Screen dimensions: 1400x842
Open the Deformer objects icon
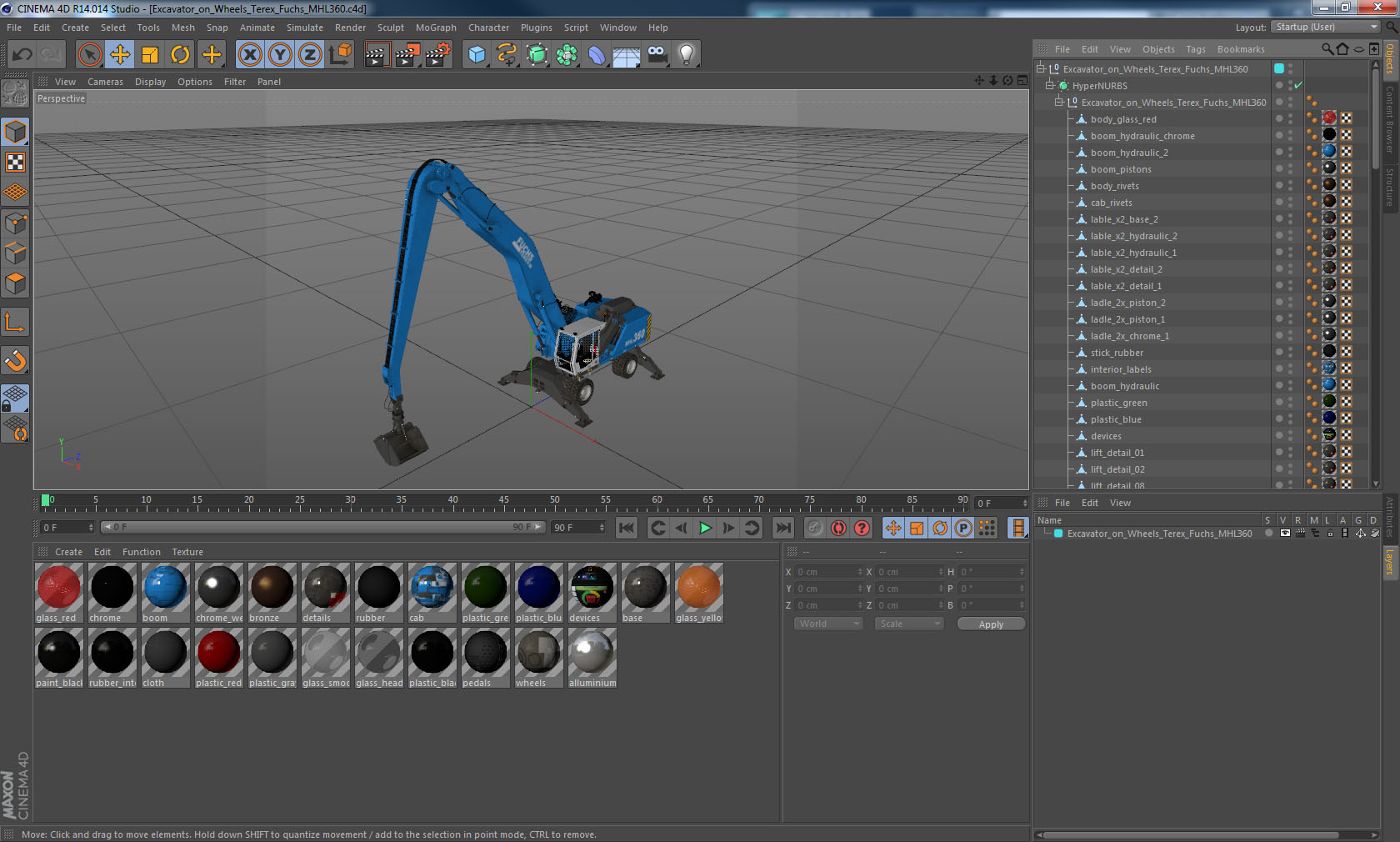click(597, 55)
